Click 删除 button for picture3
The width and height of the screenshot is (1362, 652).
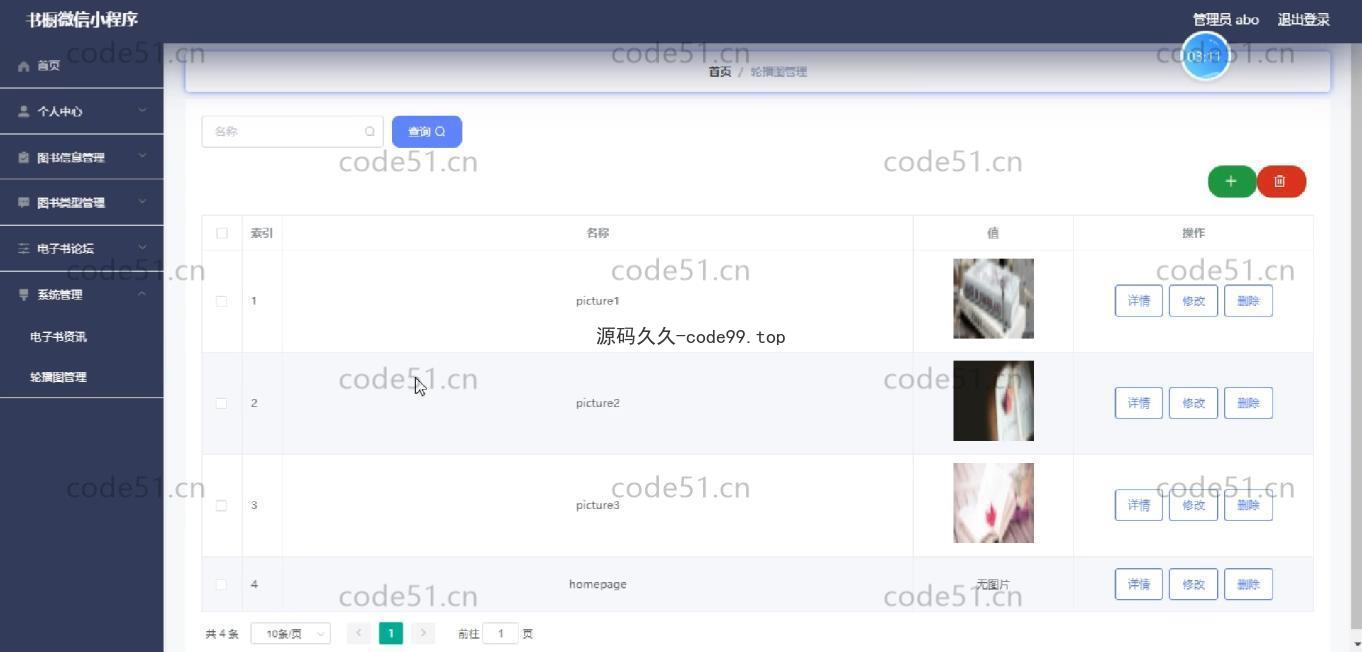[1248, 505]
